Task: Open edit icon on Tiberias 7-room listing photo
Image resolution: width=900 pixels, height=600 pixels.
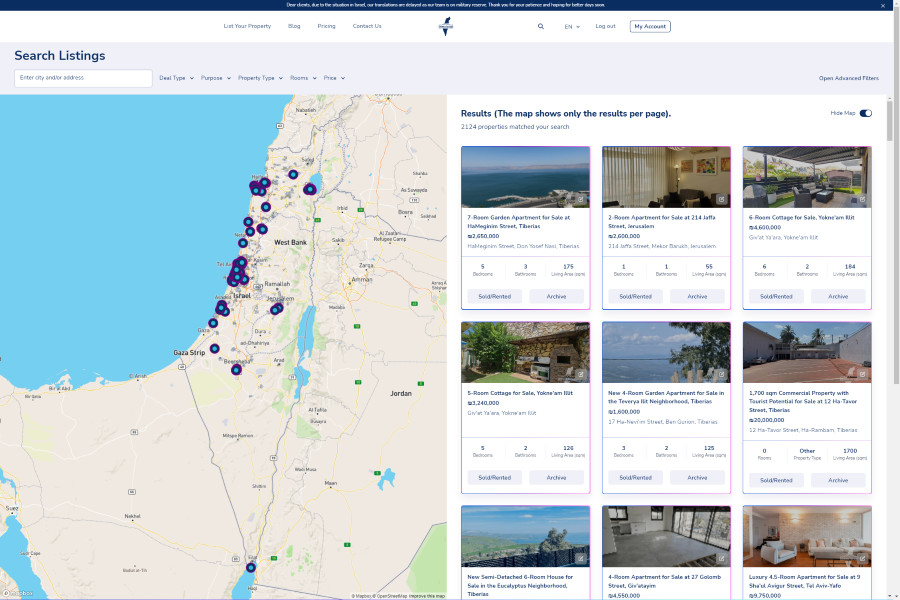Action: [580, 200]
